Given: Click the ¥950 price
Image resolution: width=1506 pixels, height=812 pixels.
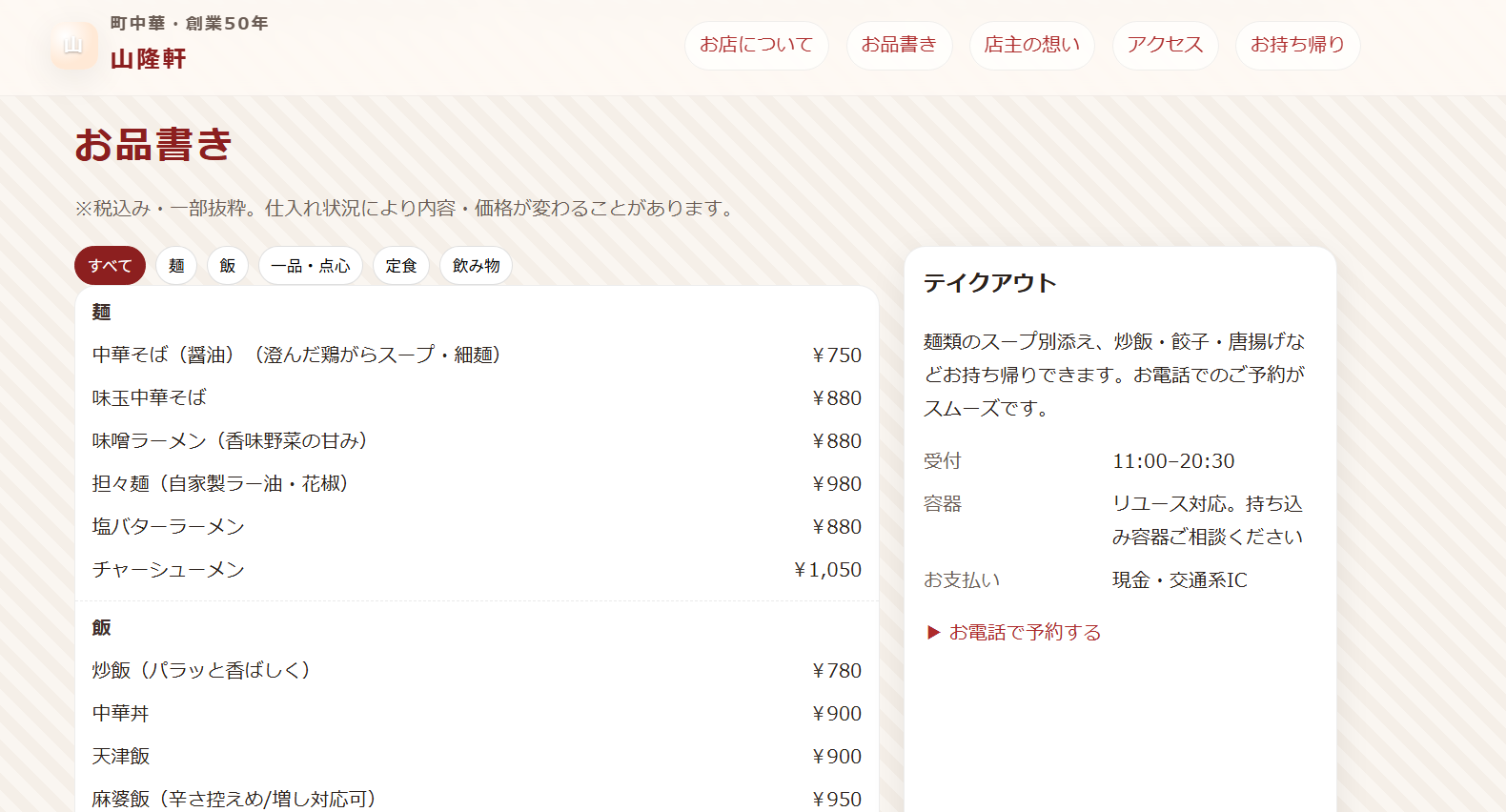Looking at the screenshot, I should coord(836,800).
